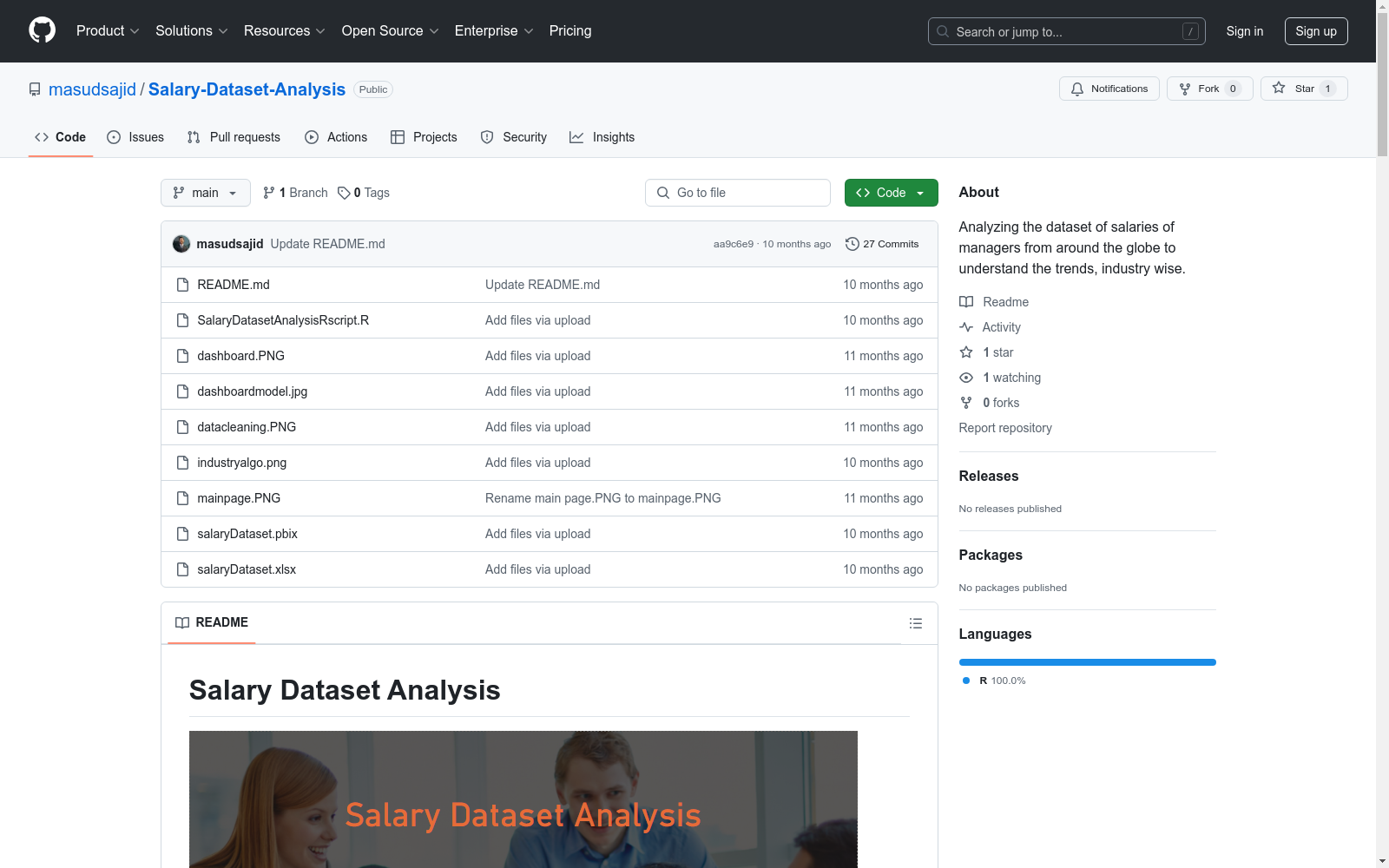
Task: Open the industryalgo.png file
Action: 241,463
